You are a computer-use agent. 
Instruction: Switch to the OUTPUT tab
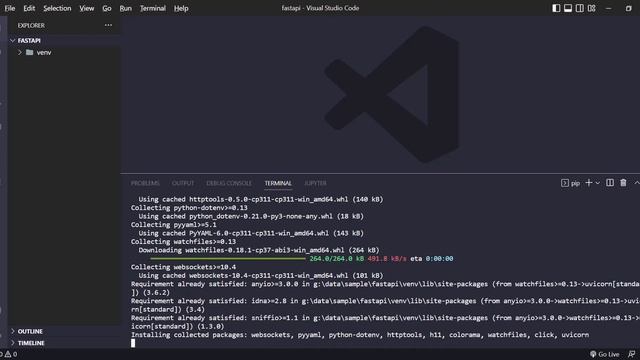pos(183,183)
